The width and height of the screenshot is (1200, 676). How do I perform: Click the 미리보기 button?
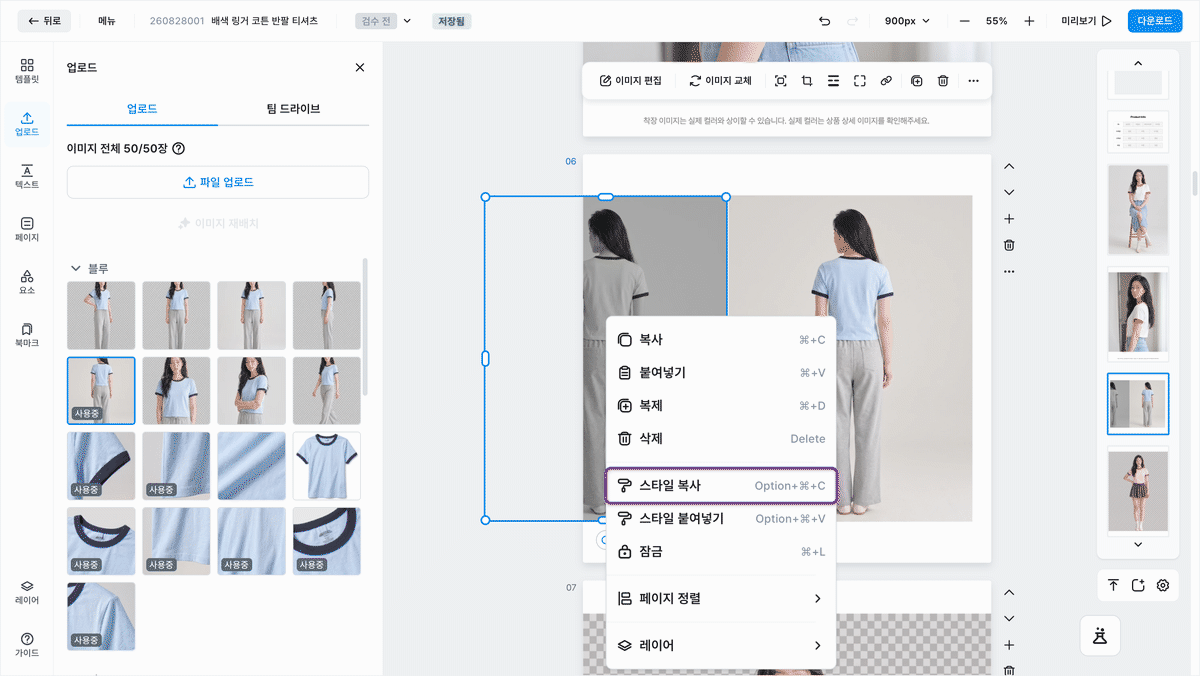pyautogui.click(x=1086, y=21)
